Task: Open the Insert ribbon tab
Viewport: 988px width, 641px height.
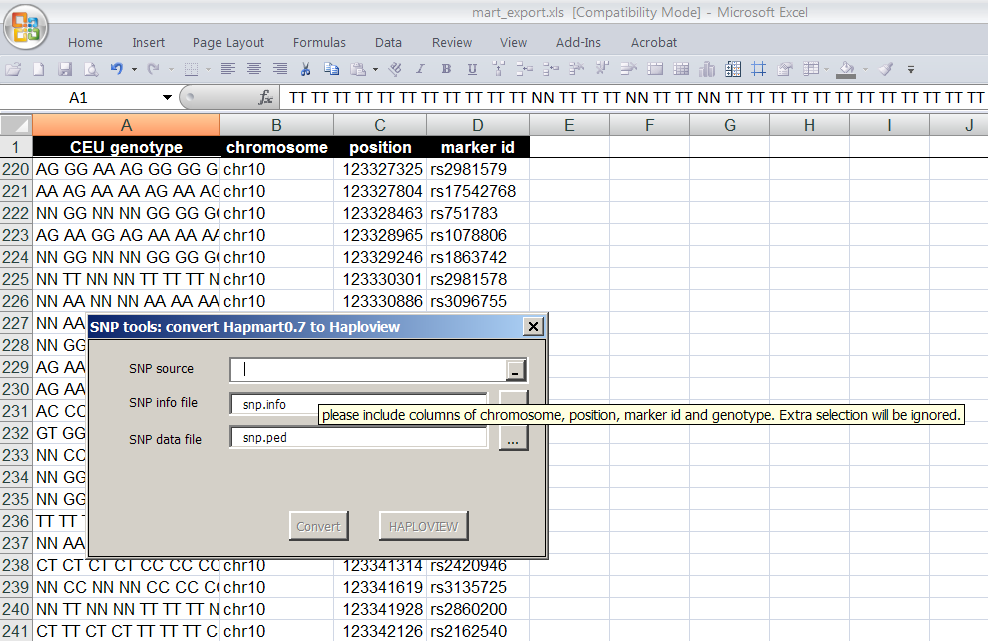Action: [149, 42]
